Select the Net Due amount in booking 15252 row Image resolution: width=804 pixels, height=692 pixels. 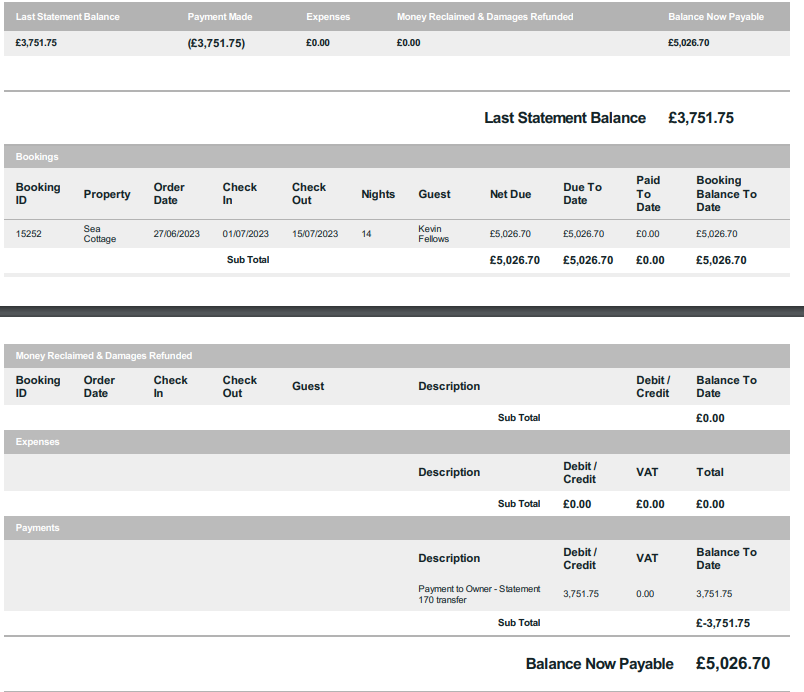point(510,234)
